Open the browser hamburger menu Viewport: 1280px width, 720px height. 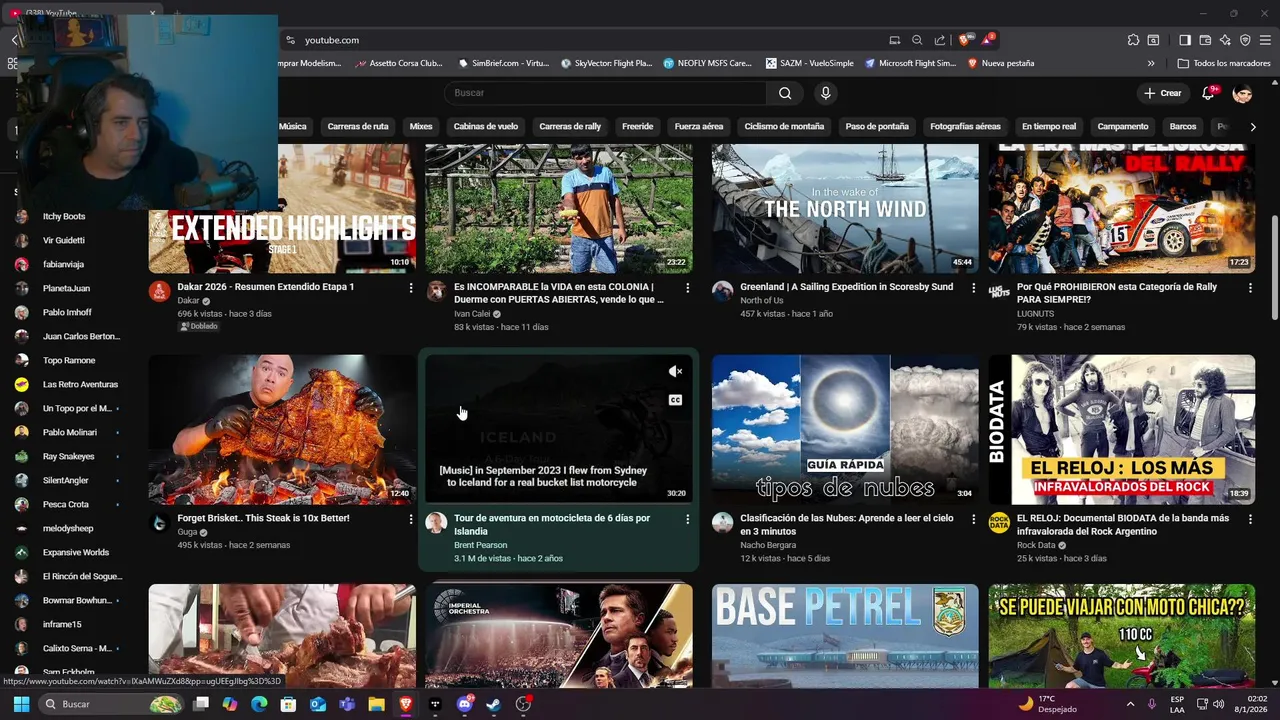click(x=1266, y=40)
